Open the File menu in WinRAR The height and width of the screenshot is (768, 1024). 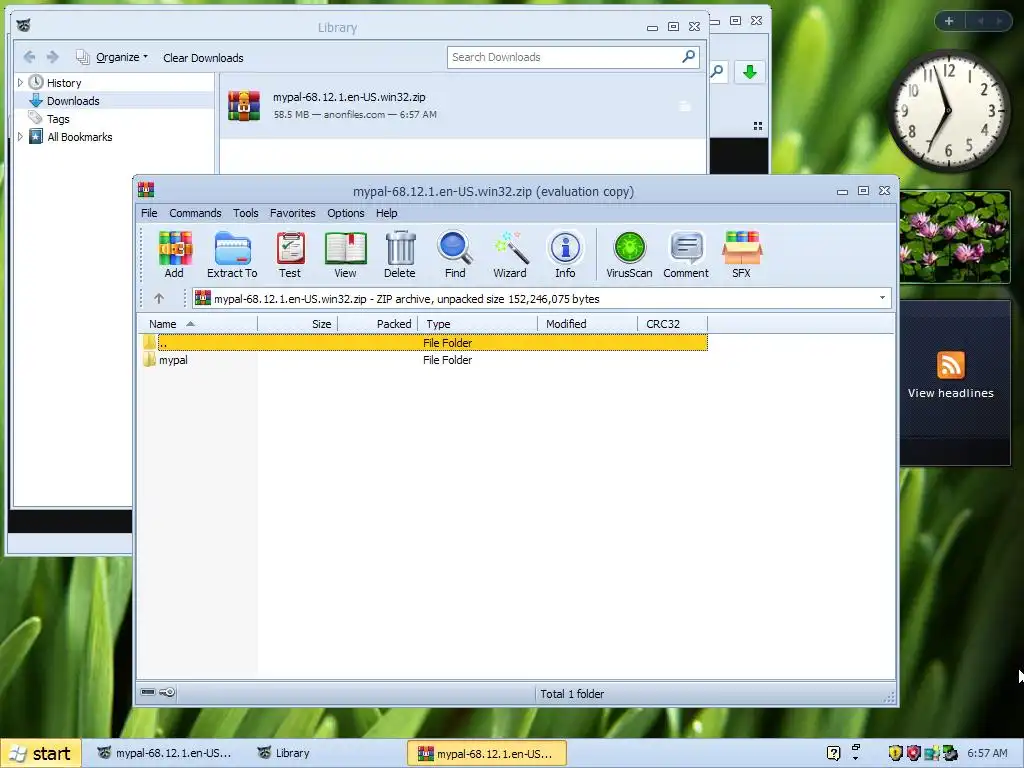click(x=149, y=213)
